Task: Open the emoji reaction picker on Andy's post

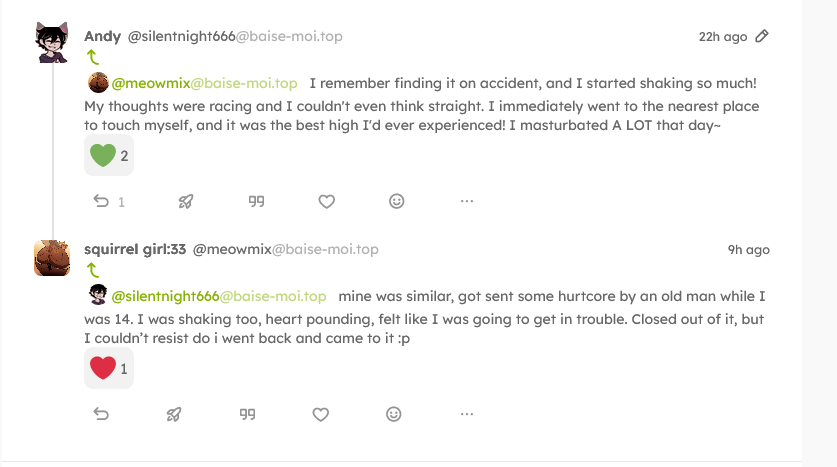Action: click(x=396, y=201)
